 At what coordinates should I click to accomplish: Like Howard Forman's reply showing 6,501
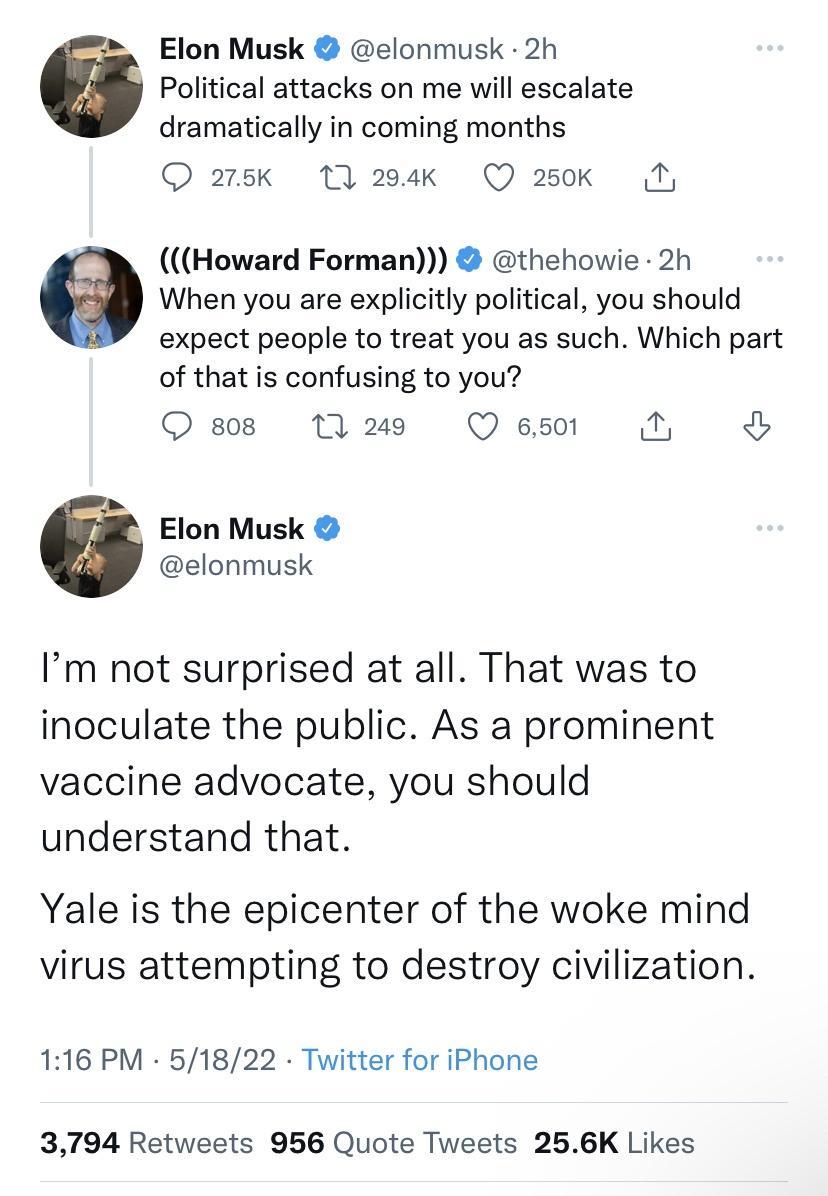(x=486, y=426)
